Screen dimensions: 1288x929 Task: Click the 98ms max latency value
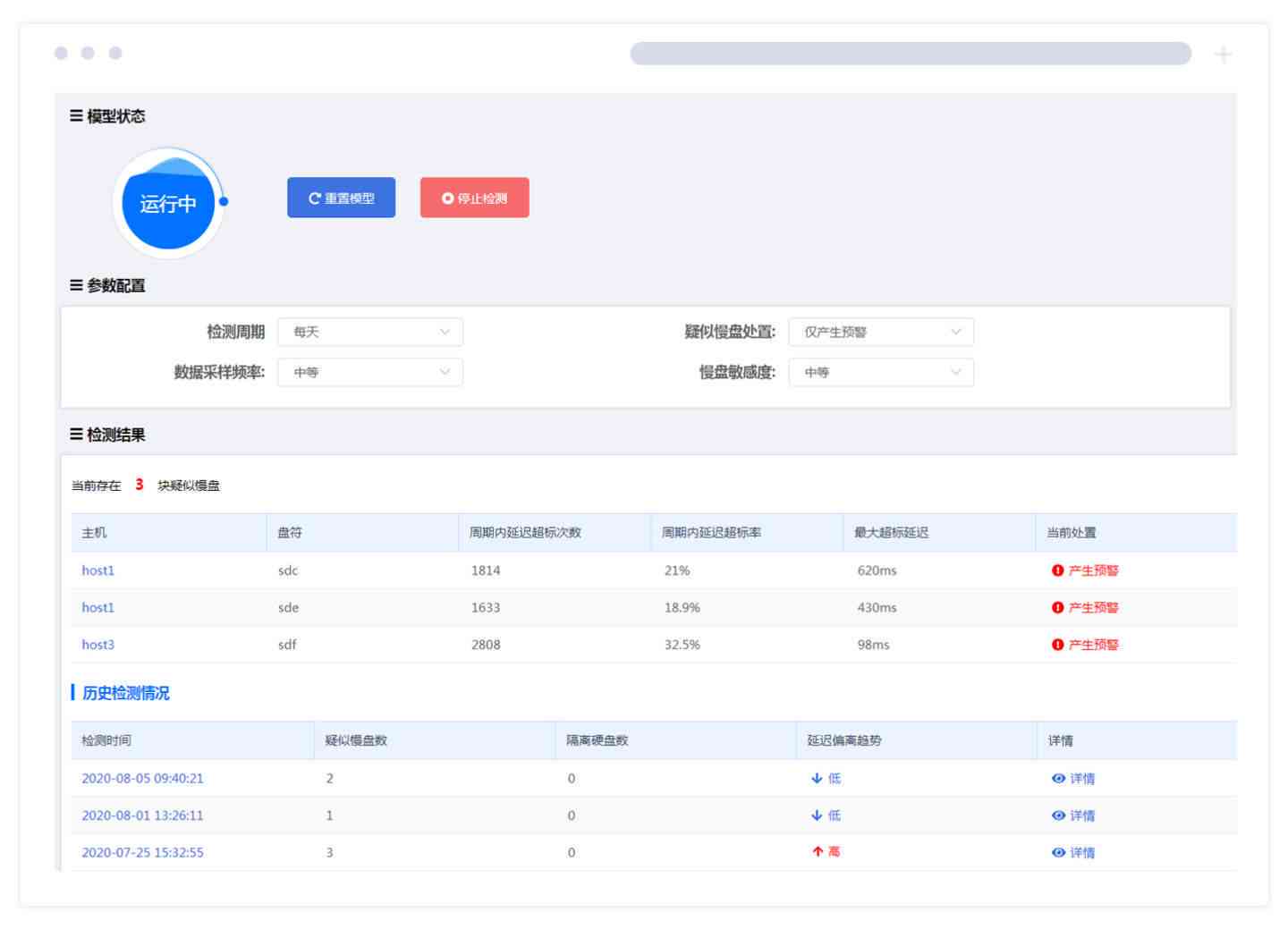click(x=873, y=645)
